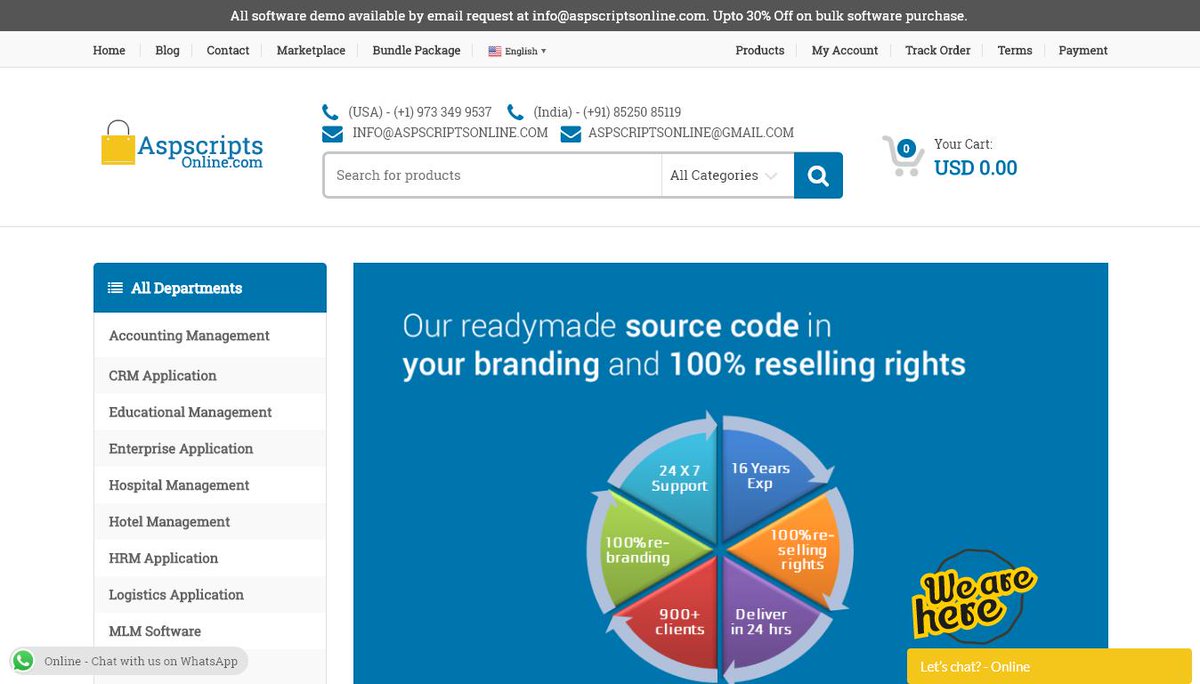Go to the Home menu item
The height and width of the screenshot is (684, 1200).
coord(109,50)
